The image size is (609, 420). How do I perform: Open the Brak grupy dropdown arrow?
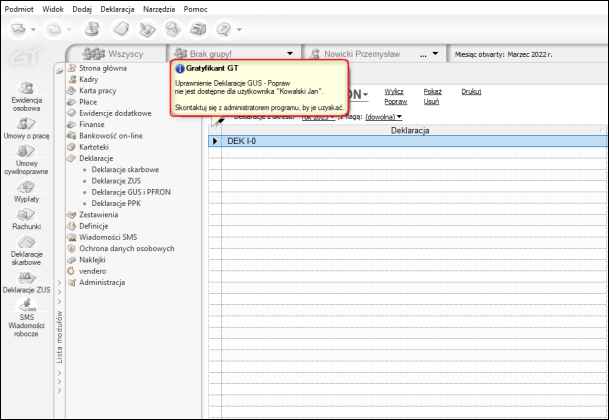(290, 54)
